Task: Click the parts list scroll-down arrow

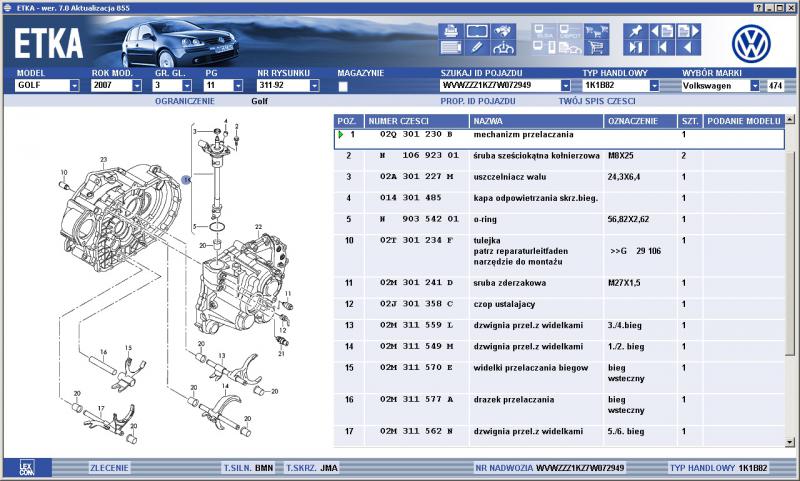Action: click(x=790, y=442)
